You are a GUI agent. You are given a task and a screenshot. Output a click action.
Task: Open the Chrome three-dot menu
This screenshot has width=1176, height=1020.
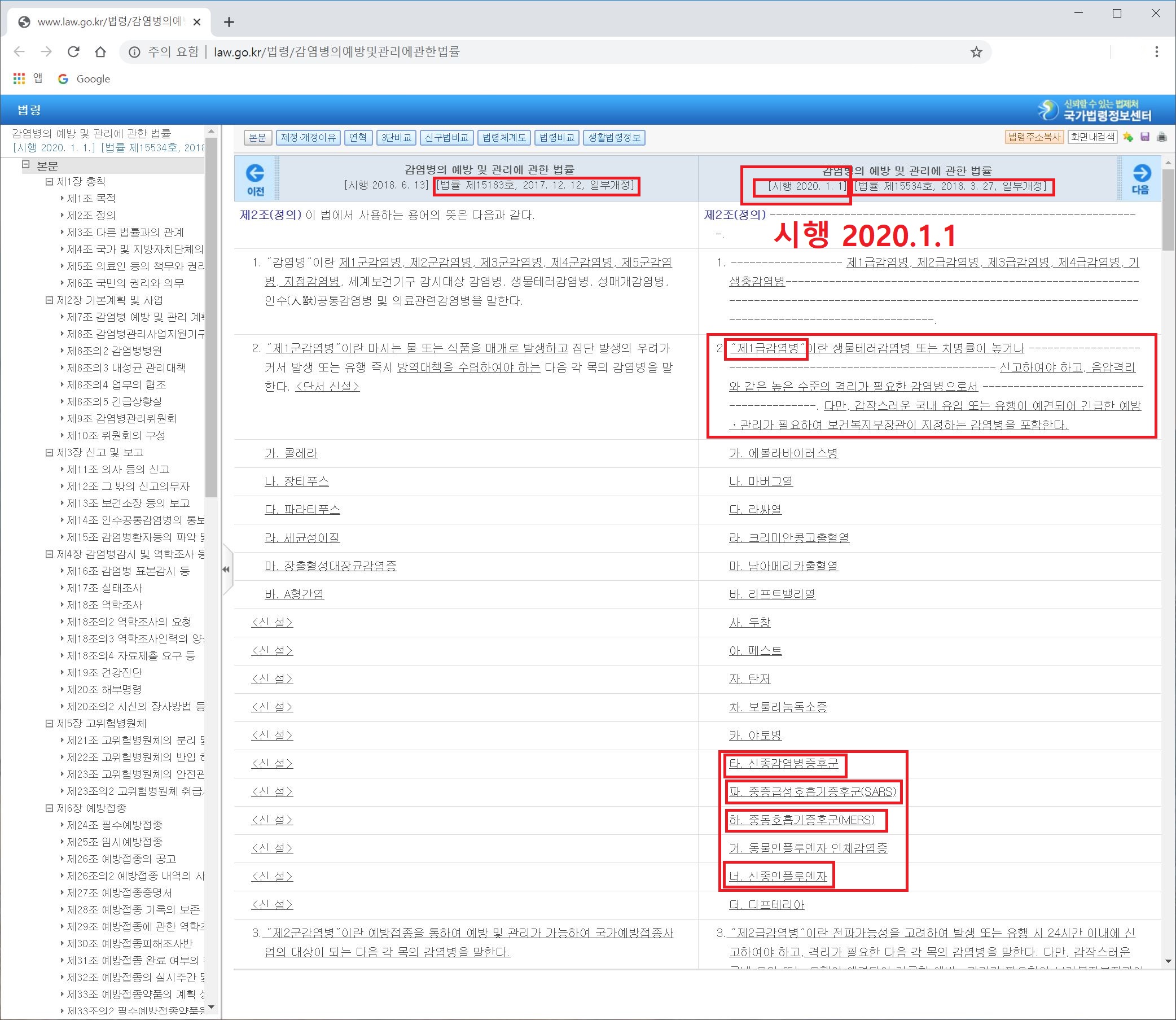tap(1156, 52)
